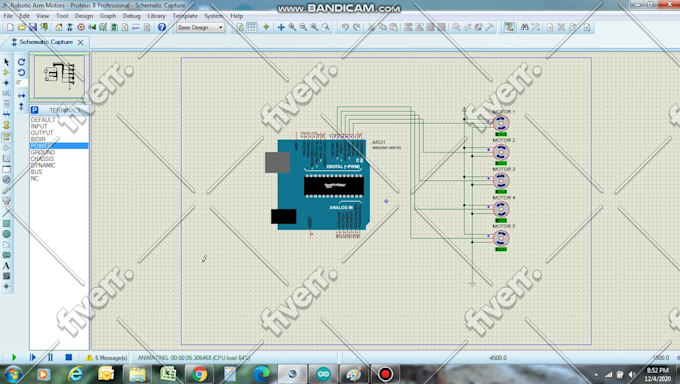The width and height of the screenshot is (680, 384).
Task: Click the New Project toolbar icon
Action: 10,27
